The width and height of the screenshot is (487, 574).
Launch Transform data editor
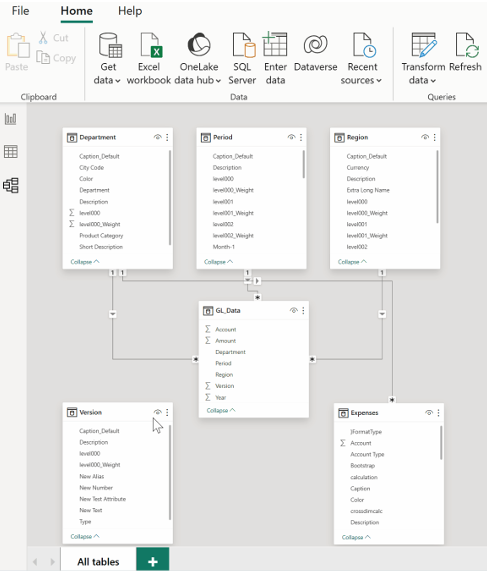[x=423, y=58]
